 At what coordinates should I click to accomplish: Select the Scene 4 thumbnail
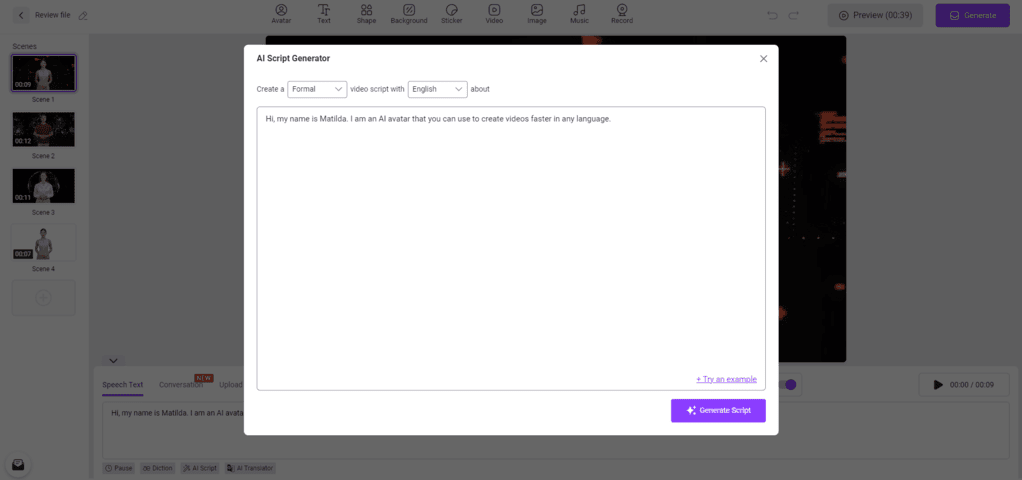click(x=44, y=242)
